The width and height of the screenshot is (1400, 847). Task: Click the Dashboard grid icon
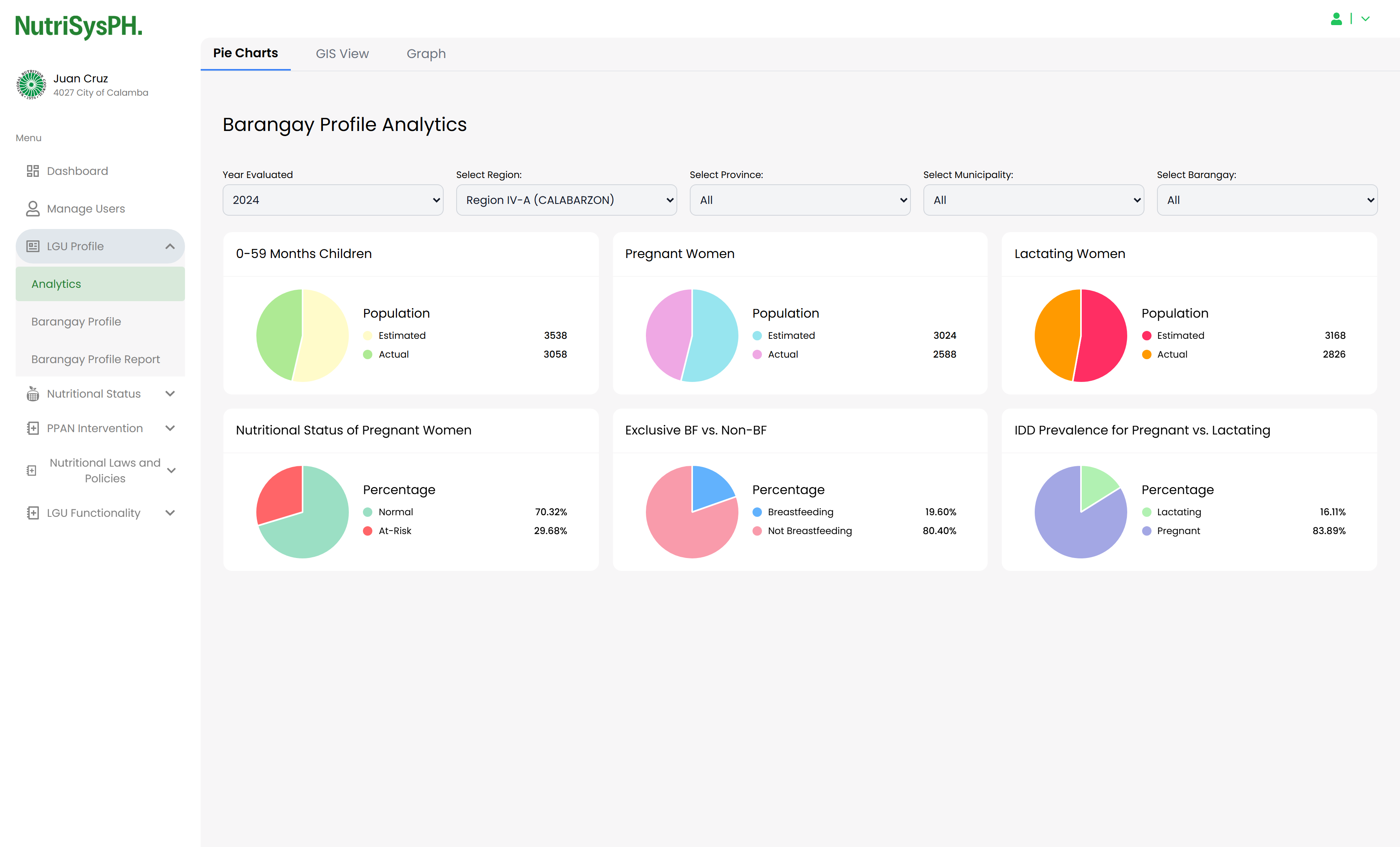coord(33,171)
